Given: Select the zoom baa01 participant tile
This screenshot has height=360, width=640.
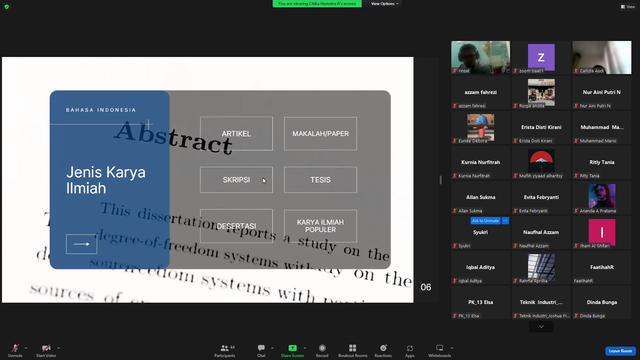Looking at the screenshot, I should [x=541, y=58].
